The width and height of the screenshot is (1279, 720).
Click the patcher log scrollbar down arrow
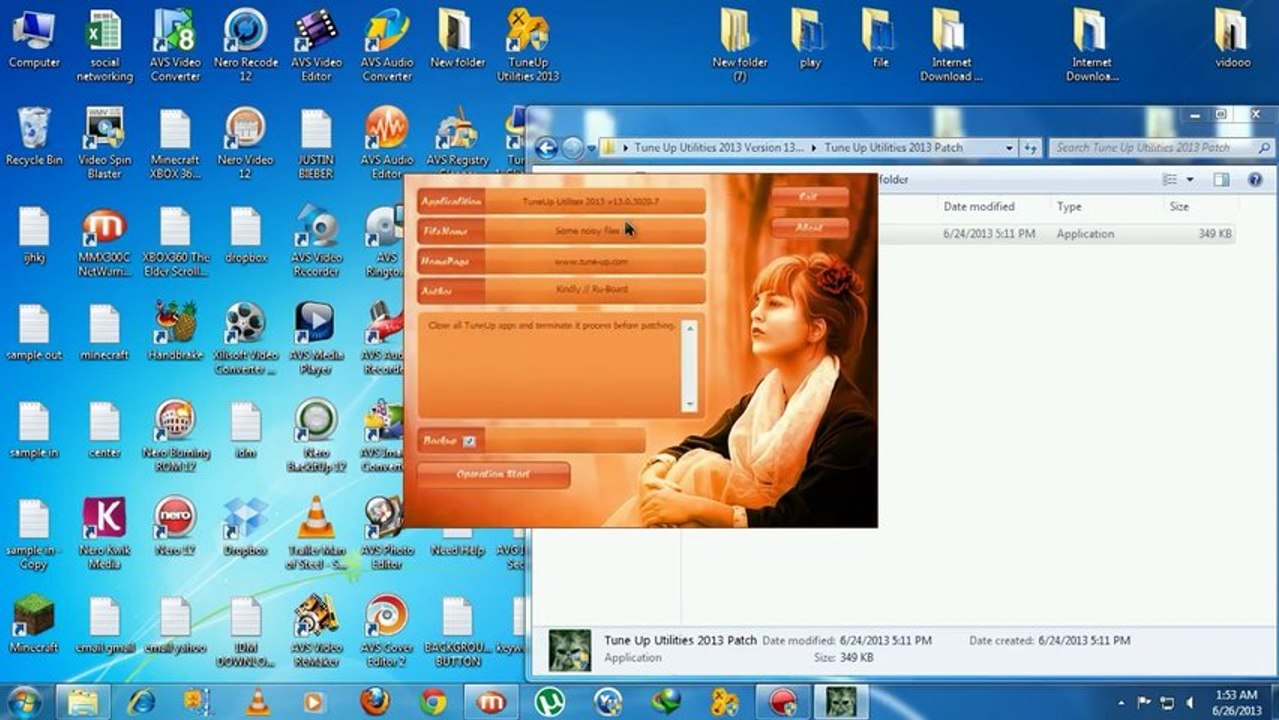[689, 403]
